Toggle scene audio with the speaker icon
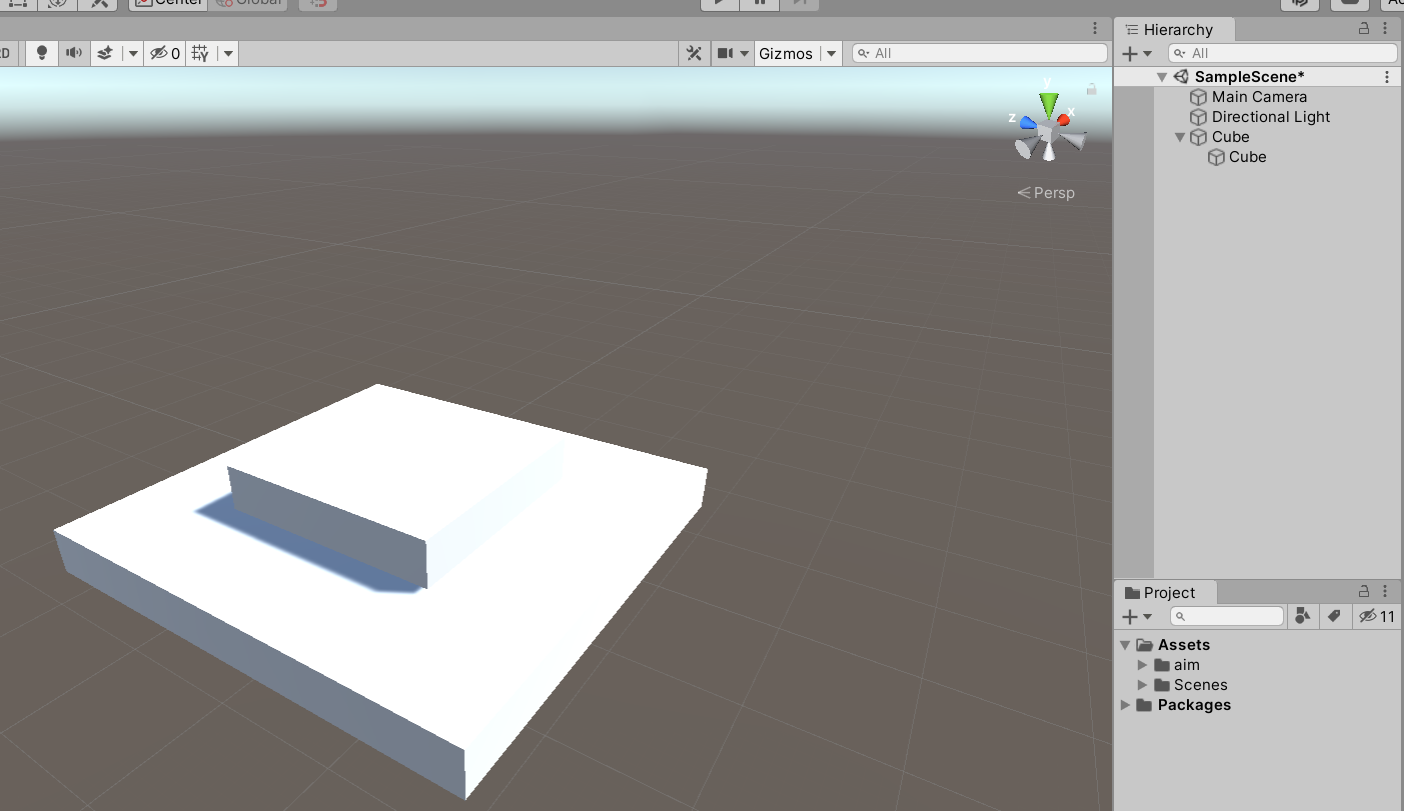The width and height of the screenshot is (1404, 811). pos(73,53)
